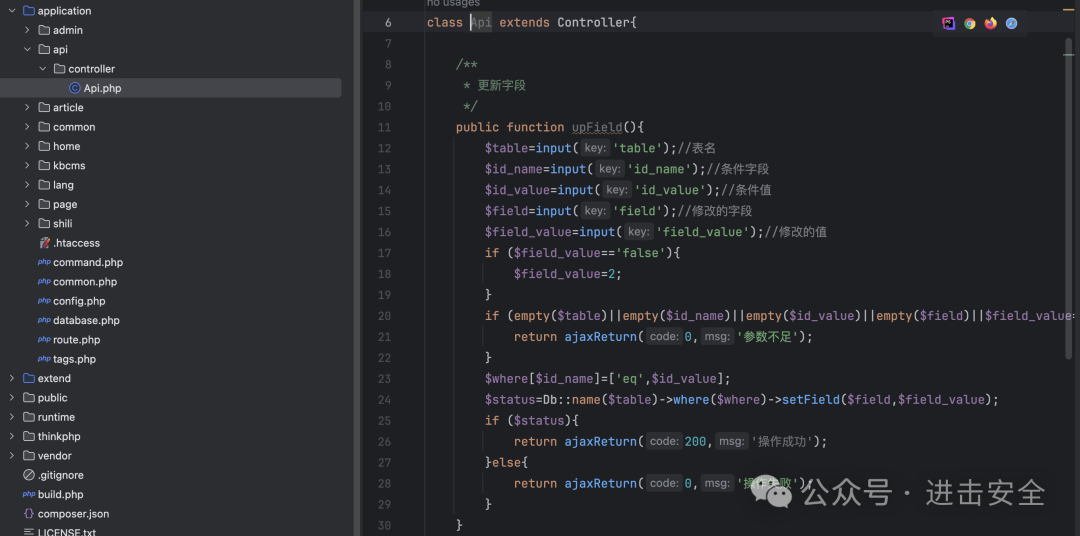Click line number 11 in gutter

click(384, 127)
